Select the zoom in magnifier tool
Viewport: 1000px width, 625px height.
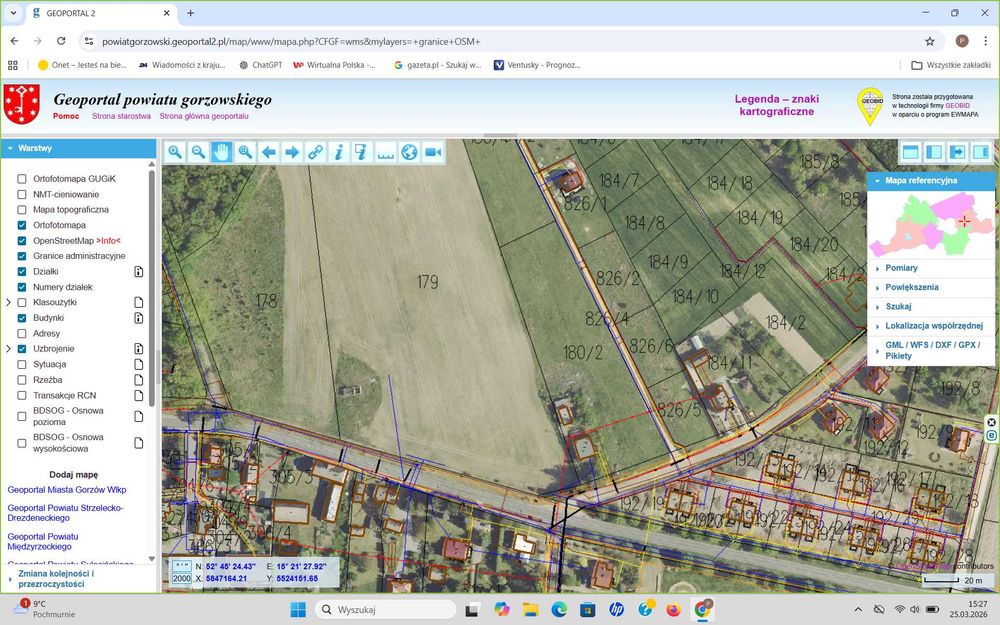click(x=175, y=152)
